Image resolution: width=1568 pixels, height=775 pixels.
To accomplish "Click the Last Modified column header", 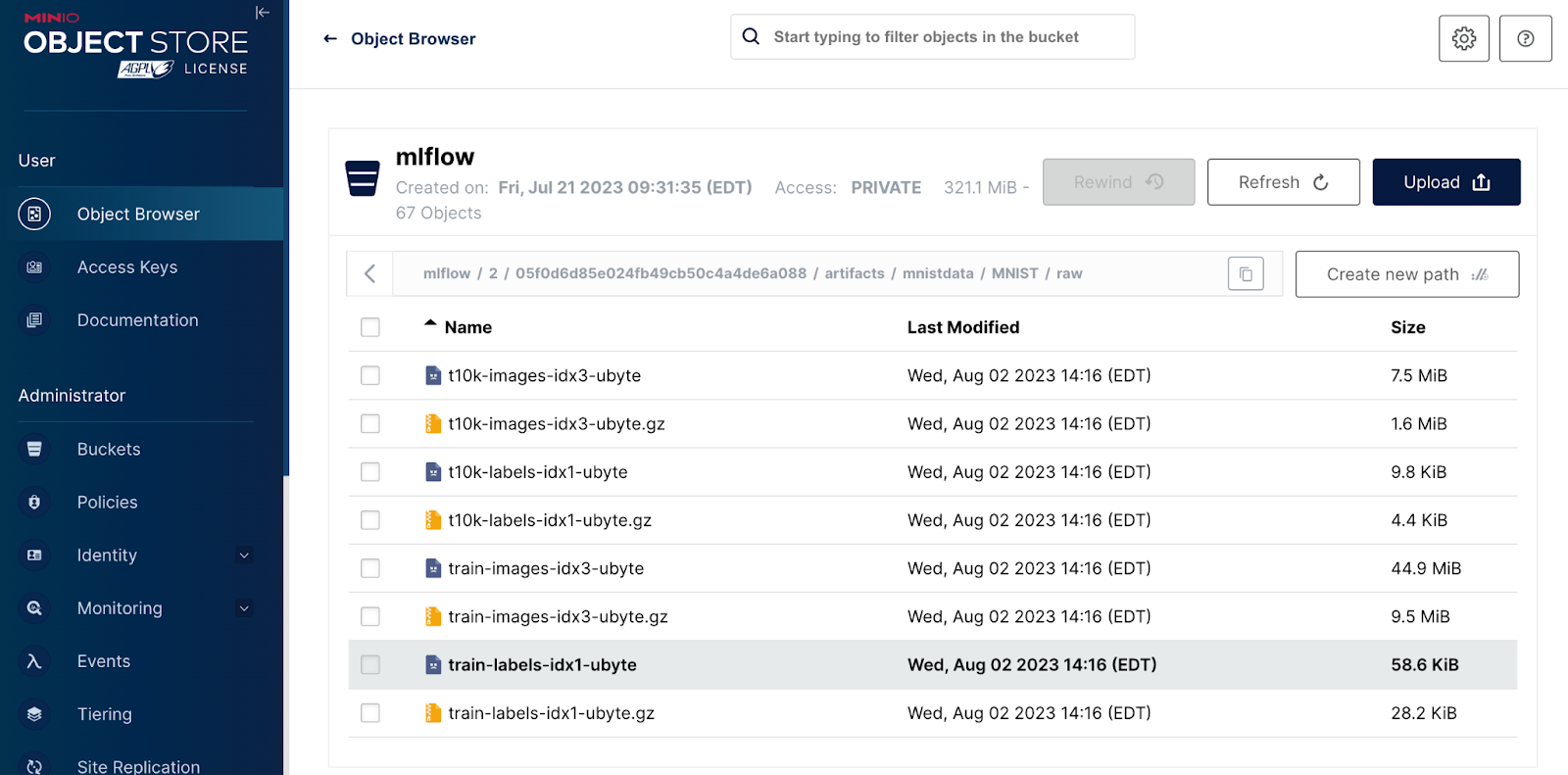I will (963, 327).
